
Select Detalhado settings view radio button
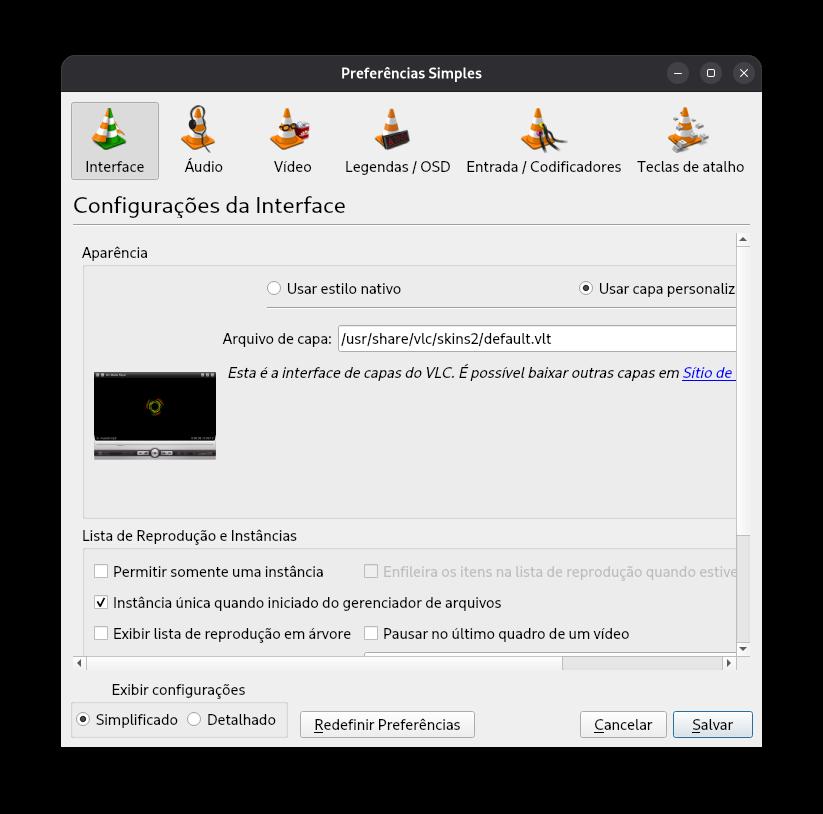coord(194,719)
